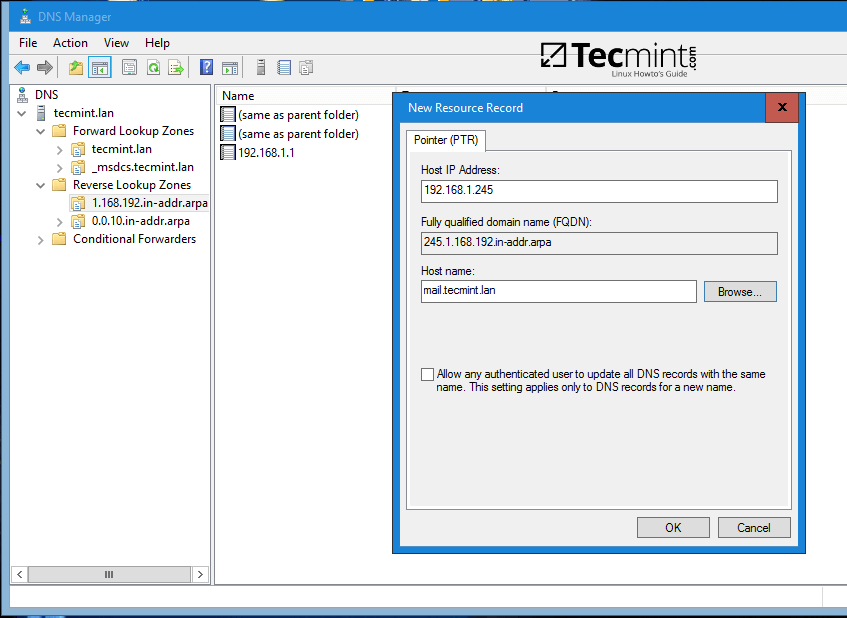The image size is (847, 618).
Task: Click OK to create the PTR record
Action: tap(673, 527)
